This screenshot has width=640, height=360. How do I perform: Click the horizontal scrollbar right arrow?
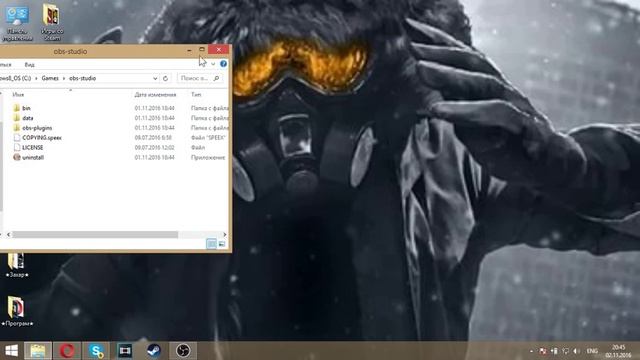point(224,235)
